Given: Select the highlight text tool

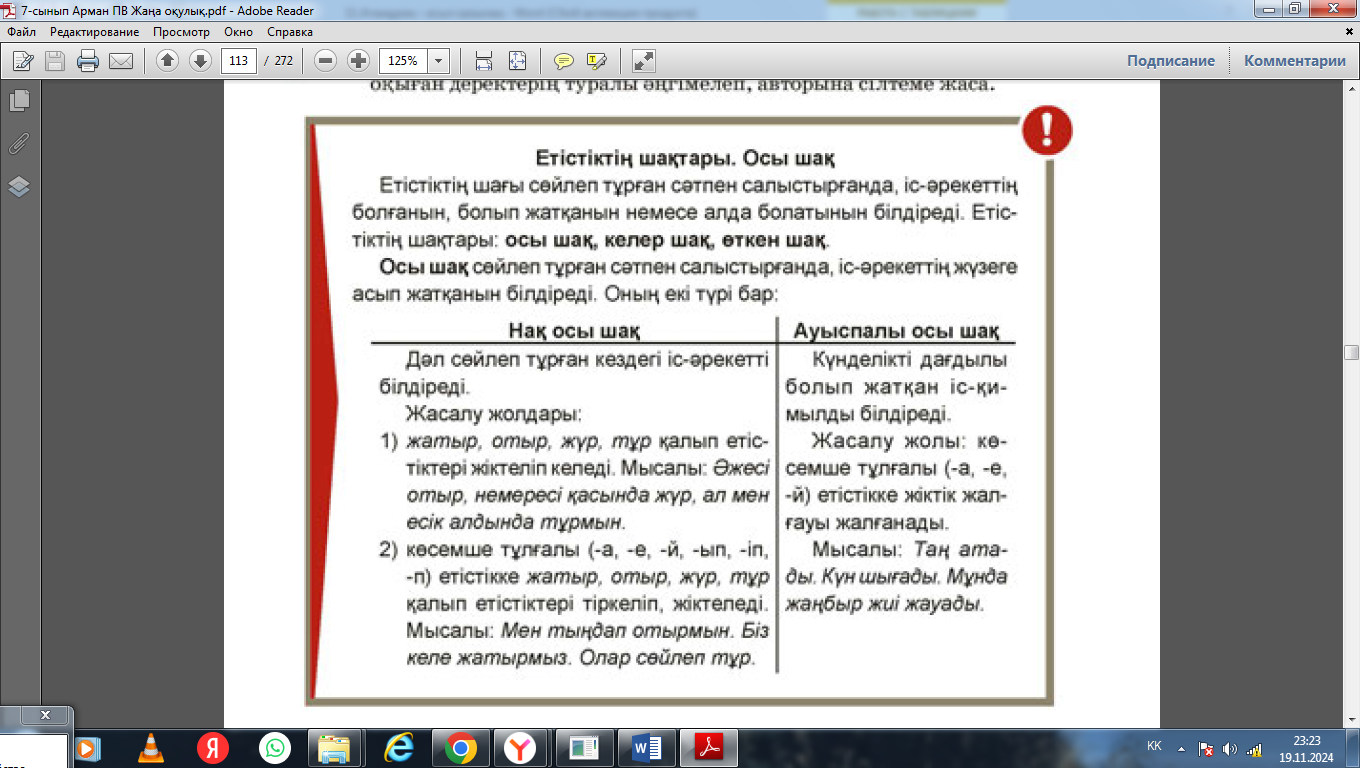Looking at the screenshot, I should pyautogui.click(x=597, y=61).
